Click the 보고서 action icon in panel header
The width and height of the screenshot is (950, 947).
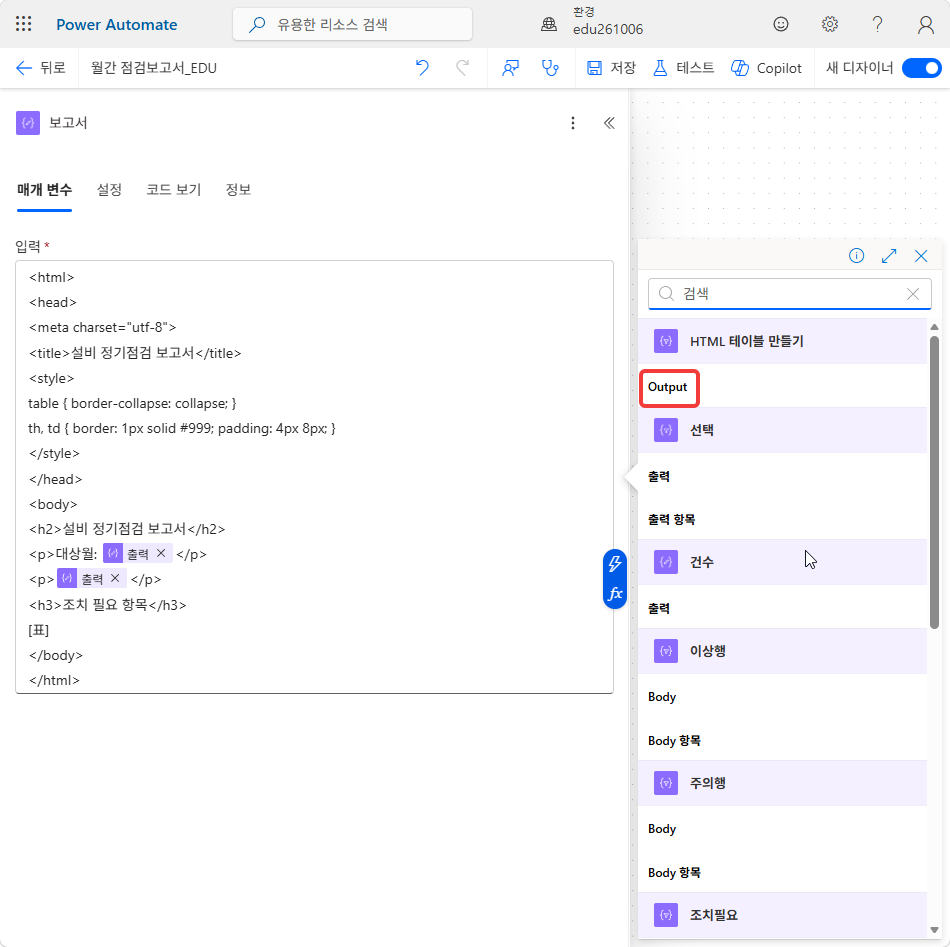pyautogui.click(x=28, y=123)
